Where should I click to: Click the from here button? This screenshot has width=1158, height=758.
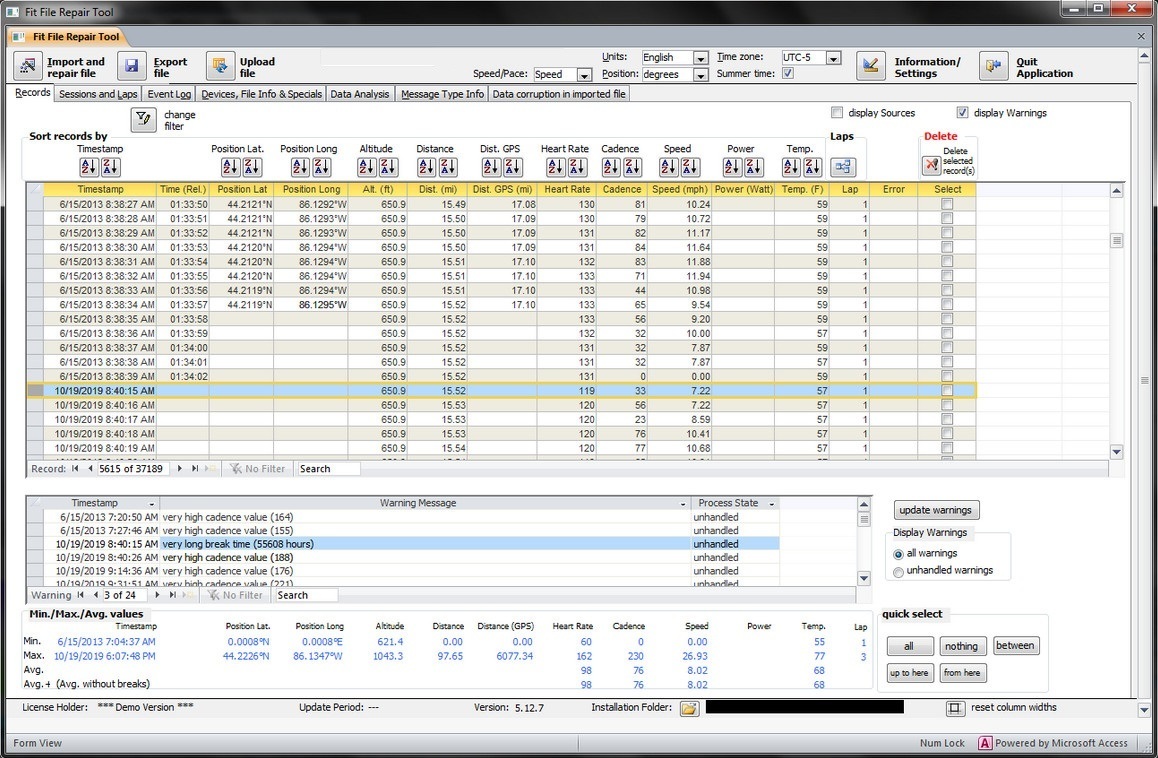click(962, 673)
